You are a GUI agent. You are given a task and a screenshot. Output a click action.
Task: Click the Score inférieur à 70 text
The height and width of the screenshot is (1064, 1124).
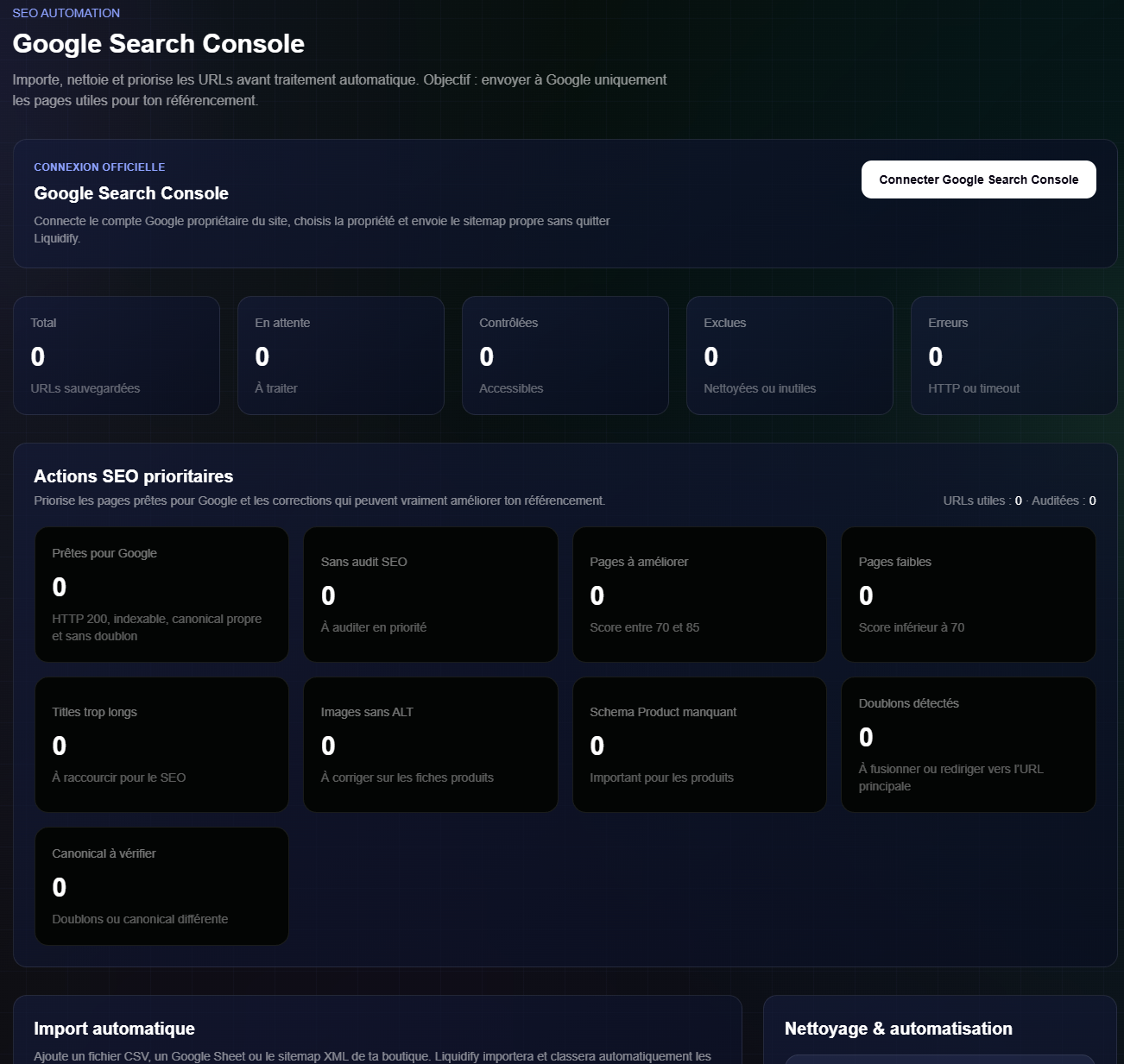coord(912,627)
